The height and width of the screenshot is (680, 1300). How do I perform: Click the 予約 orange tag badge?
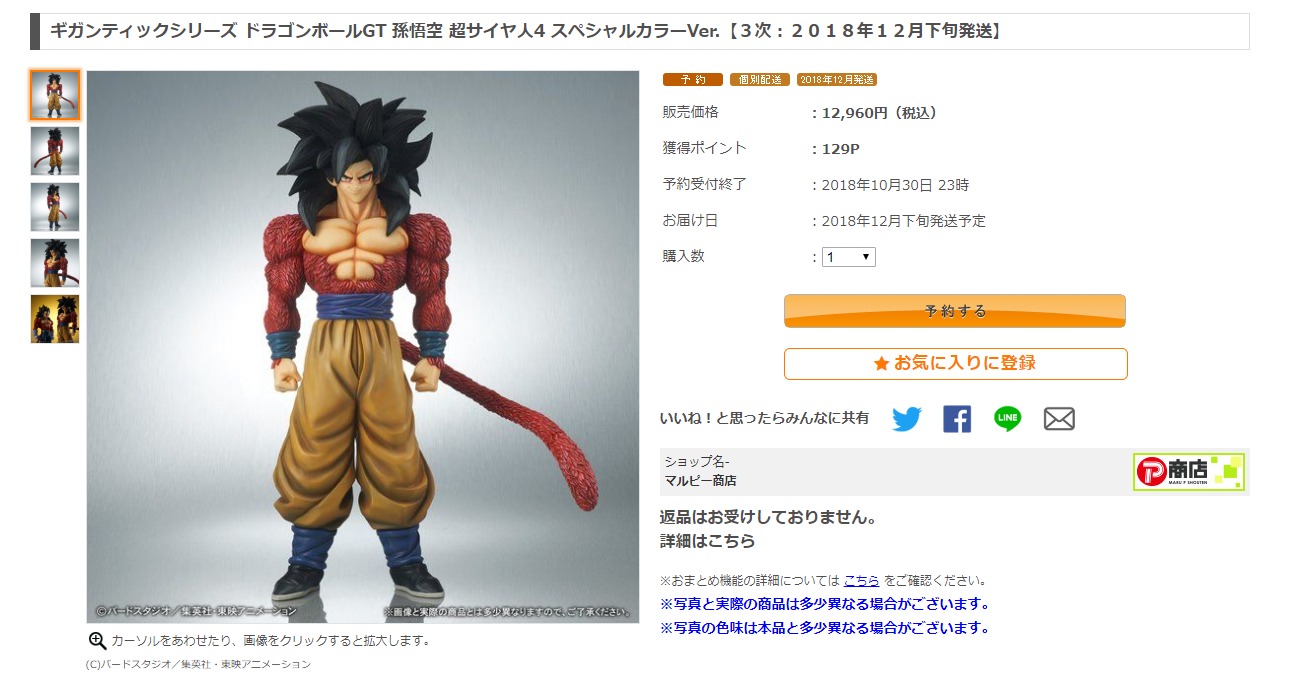click(692, 79)
